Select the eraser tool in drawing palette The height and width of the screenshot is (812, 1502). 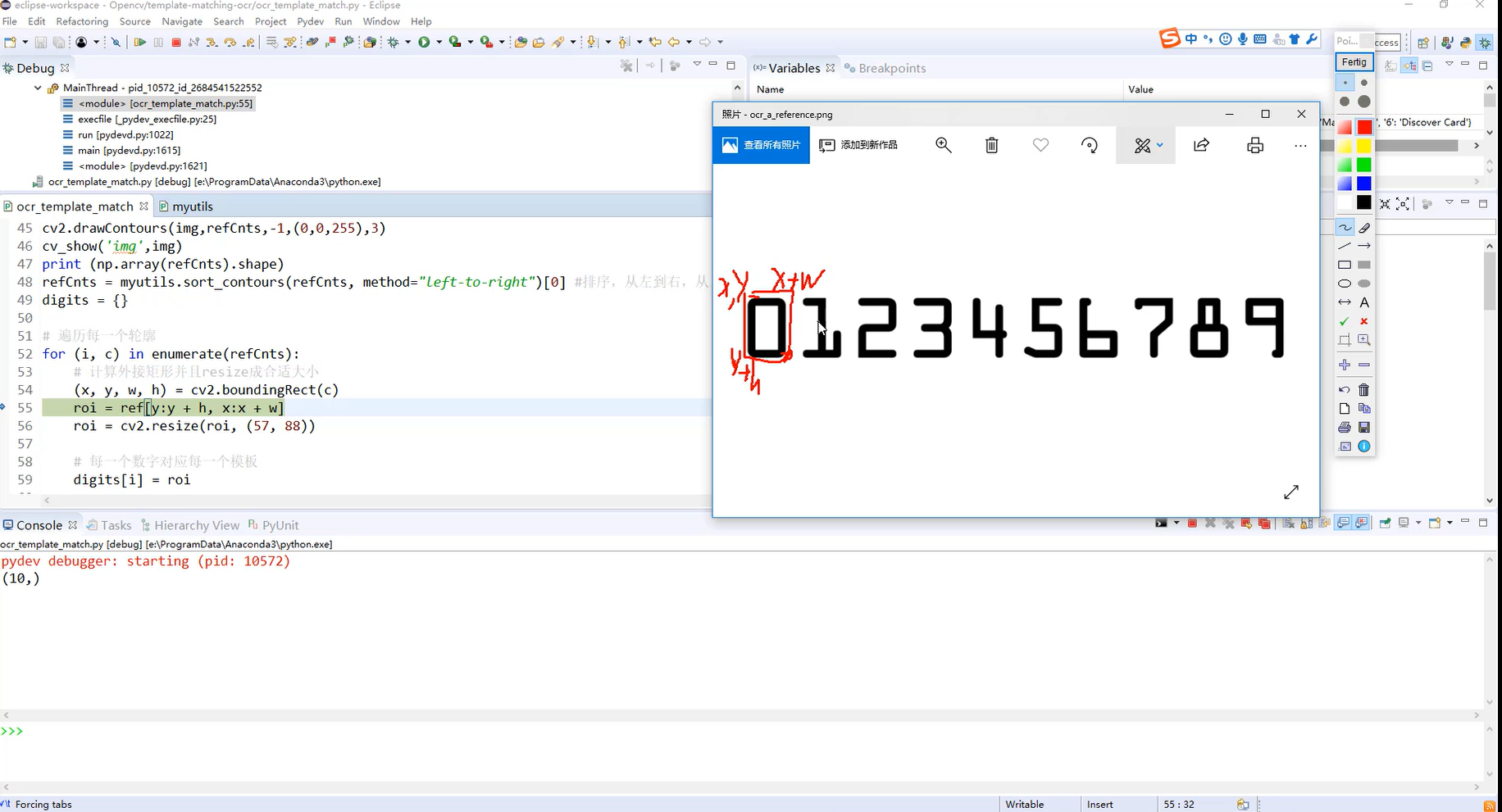[x=1364, y=228]
